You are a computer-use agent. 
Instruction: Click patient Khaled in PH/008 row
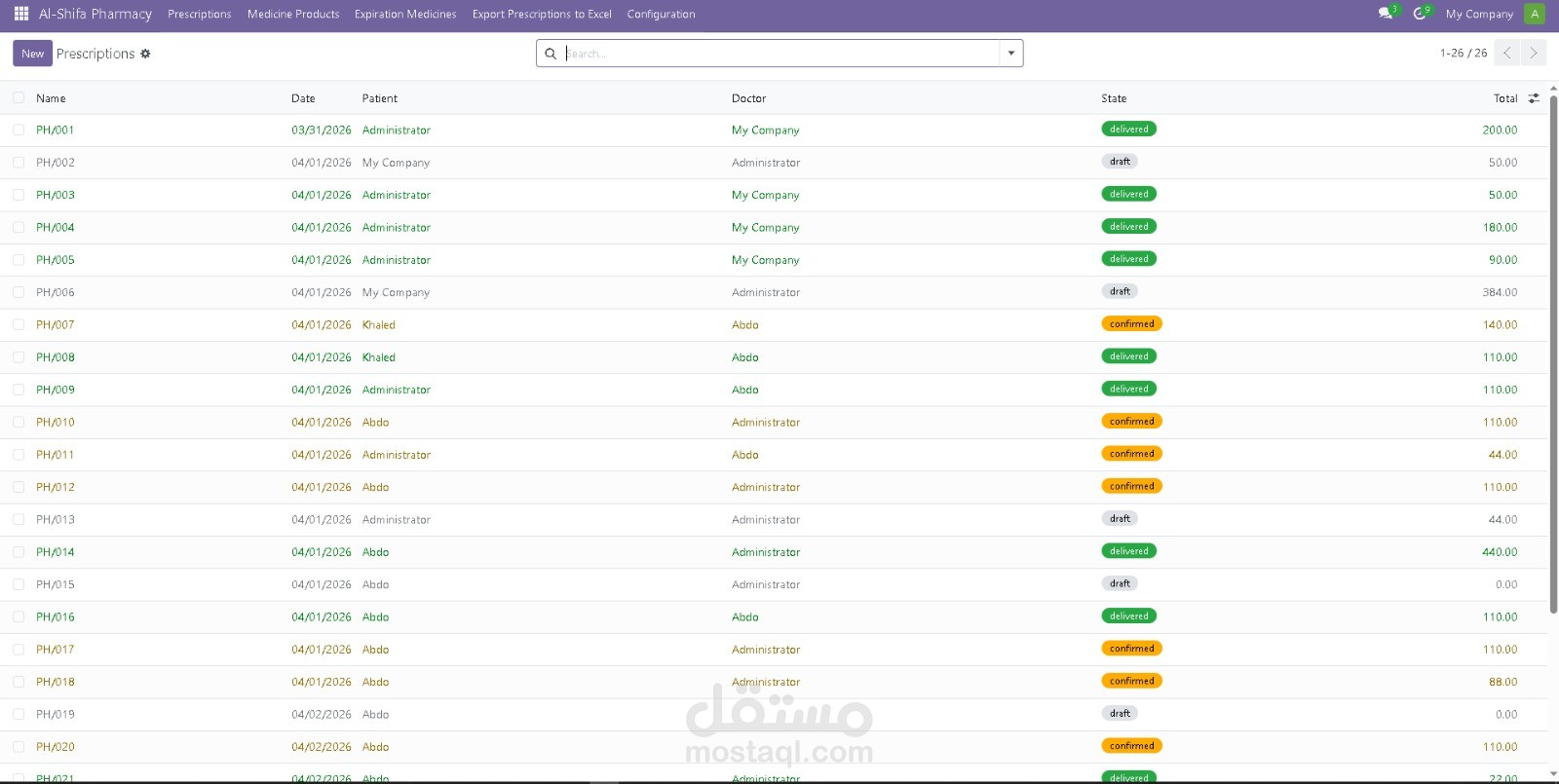pyautogui.click(x=379, y=357)
